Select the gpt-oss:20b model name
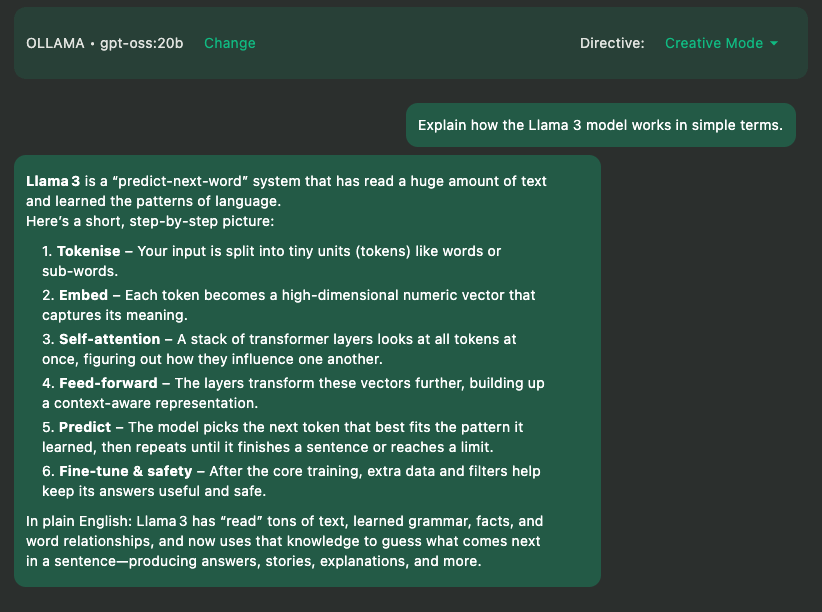 pyautogui.click(x=142, y=43)
